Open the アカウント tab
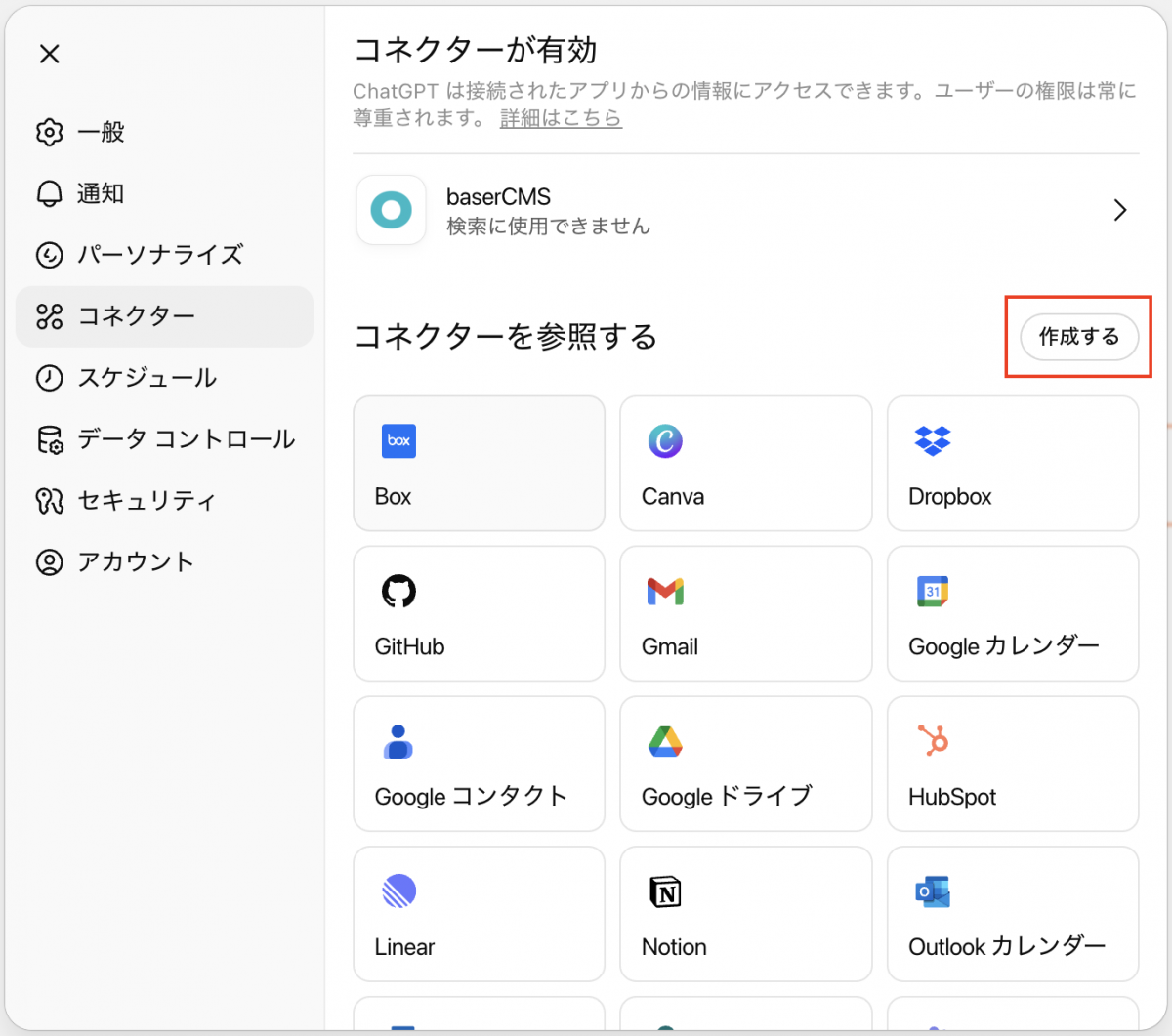Viewport: 1172px width, 1036px height. click(164, 562)
